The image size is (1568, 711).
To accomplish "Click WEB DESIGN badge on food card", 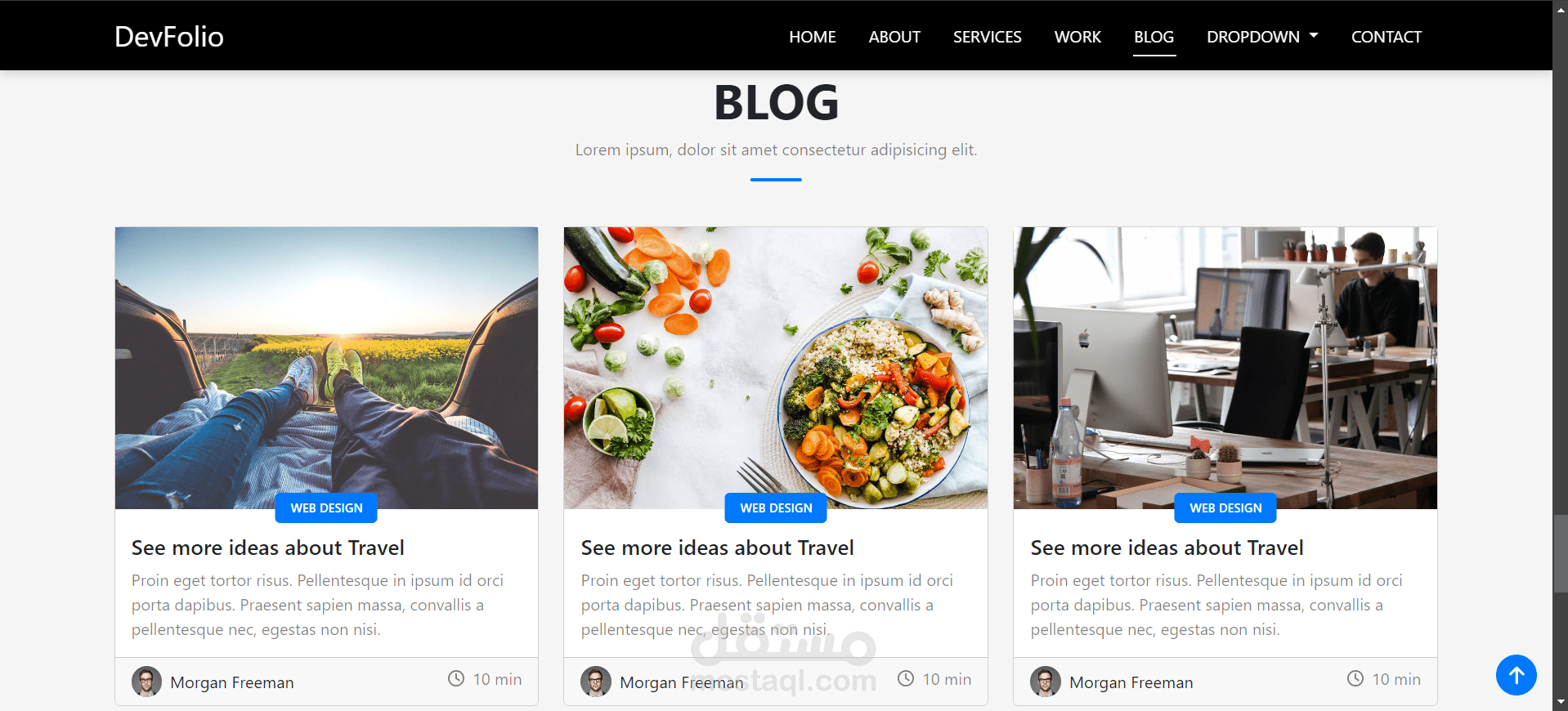I will pos(776,508).
